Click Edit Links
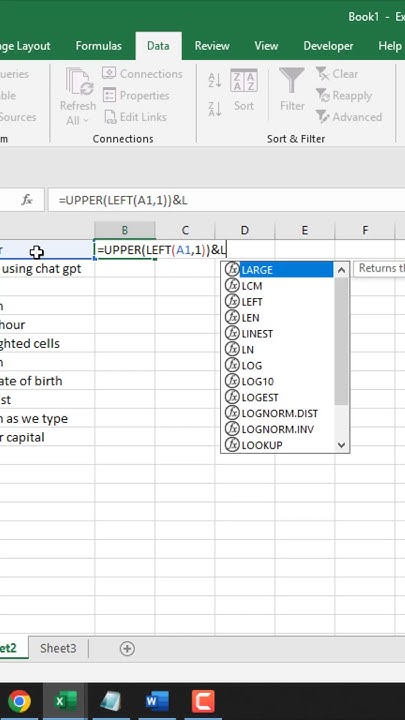This screenshot has width=405, height=720. (x=135, y=117)
